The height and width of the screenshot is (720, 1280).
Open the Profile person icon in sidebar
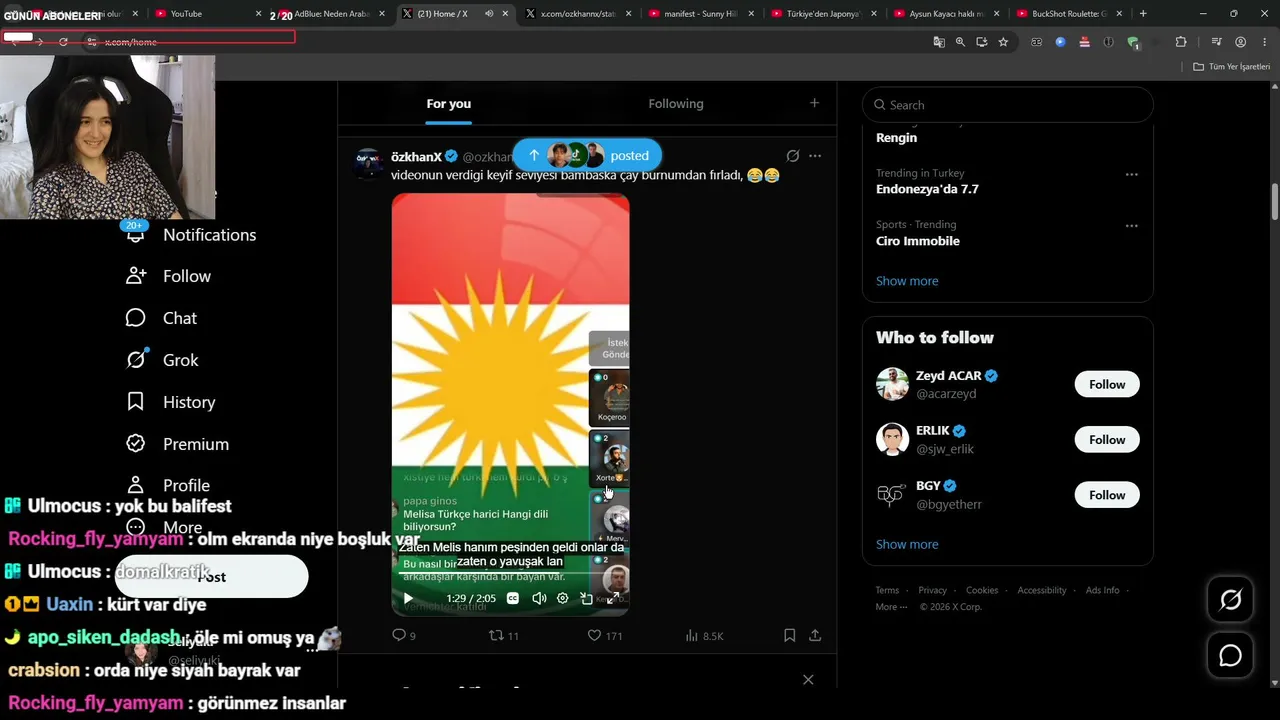[x=136, y=485]
